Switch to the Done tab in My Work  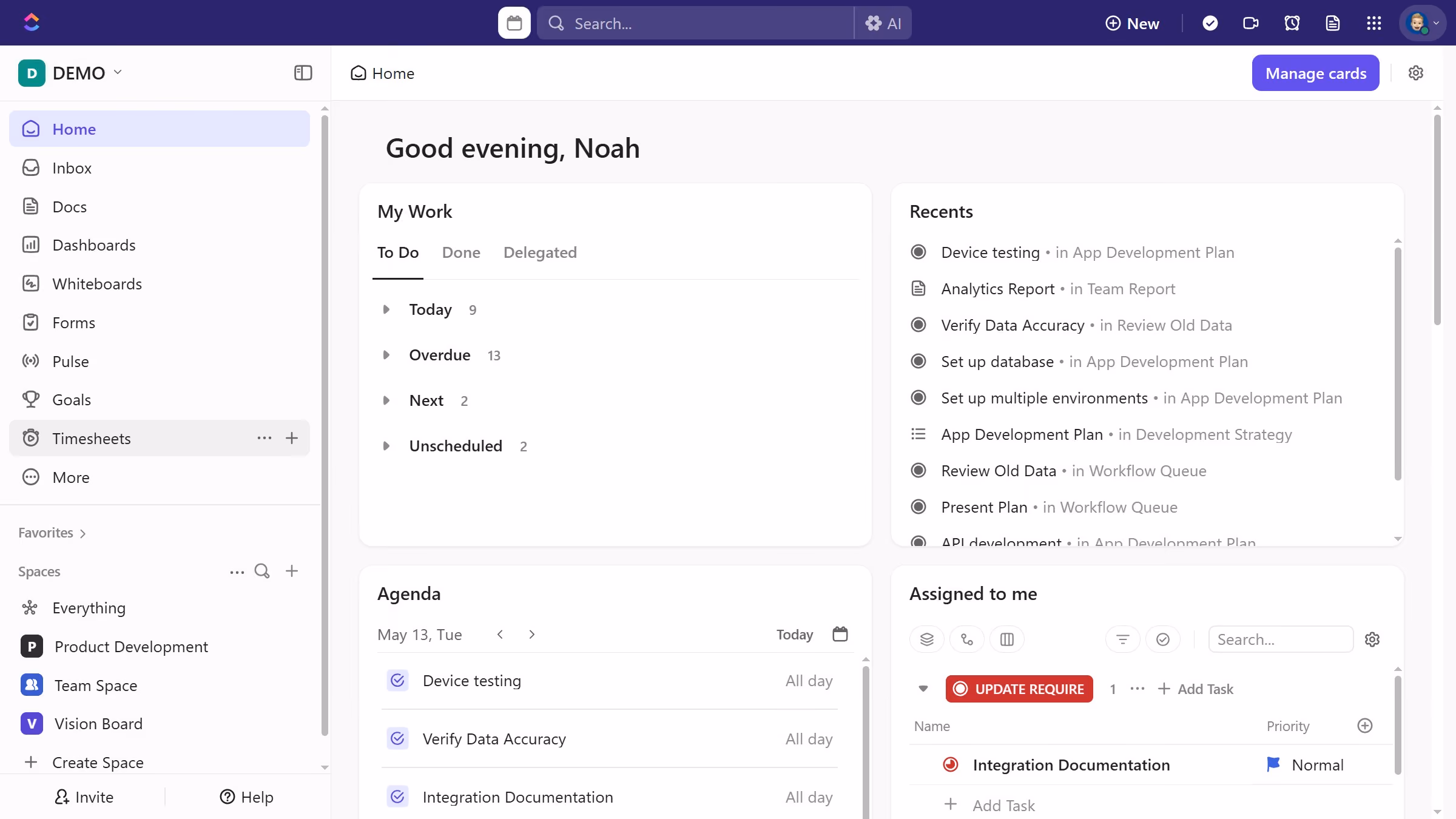[x=461, y=252]
